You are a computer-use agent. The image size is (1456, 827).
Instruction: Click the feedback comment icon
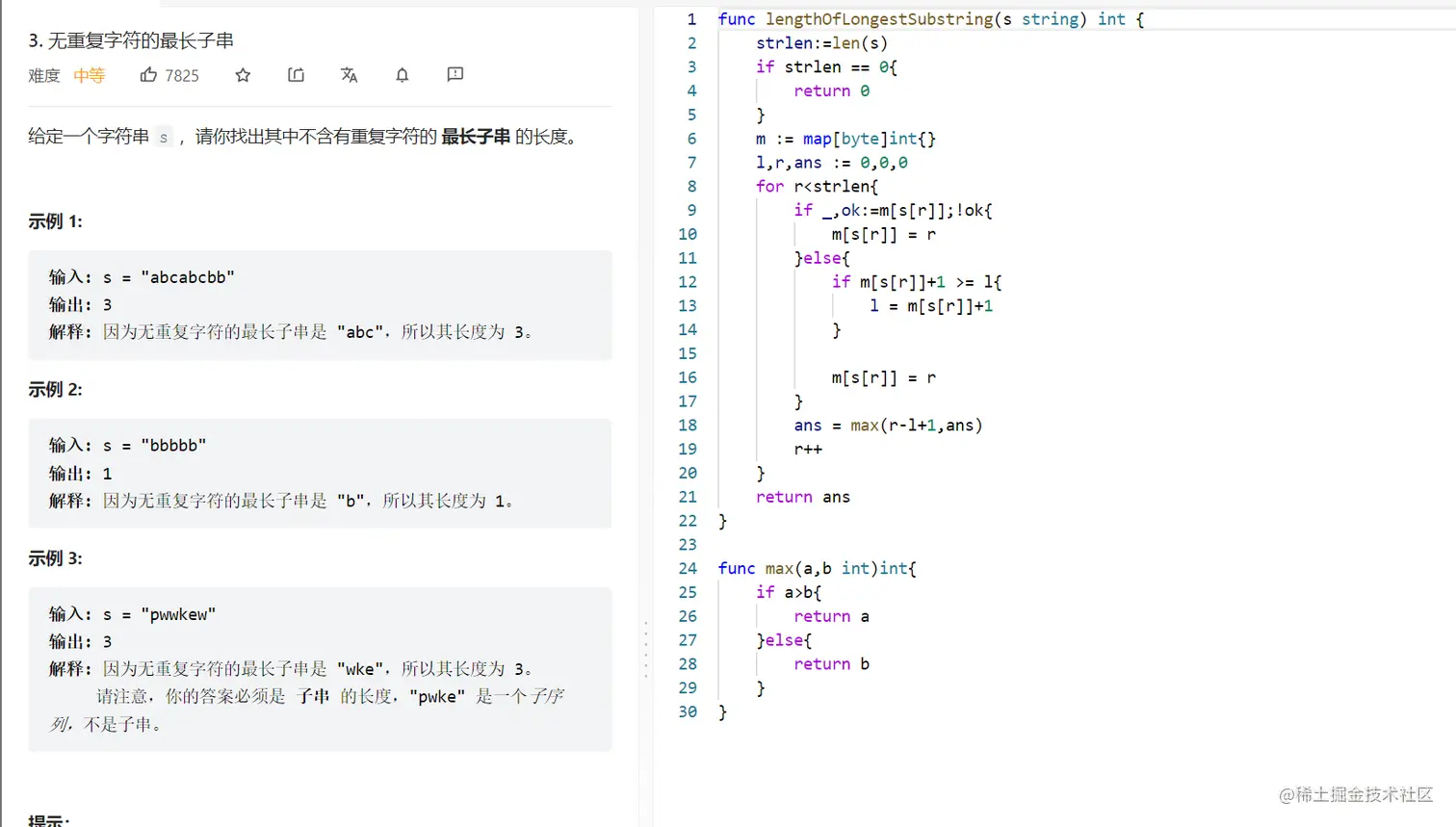[455, 74]
